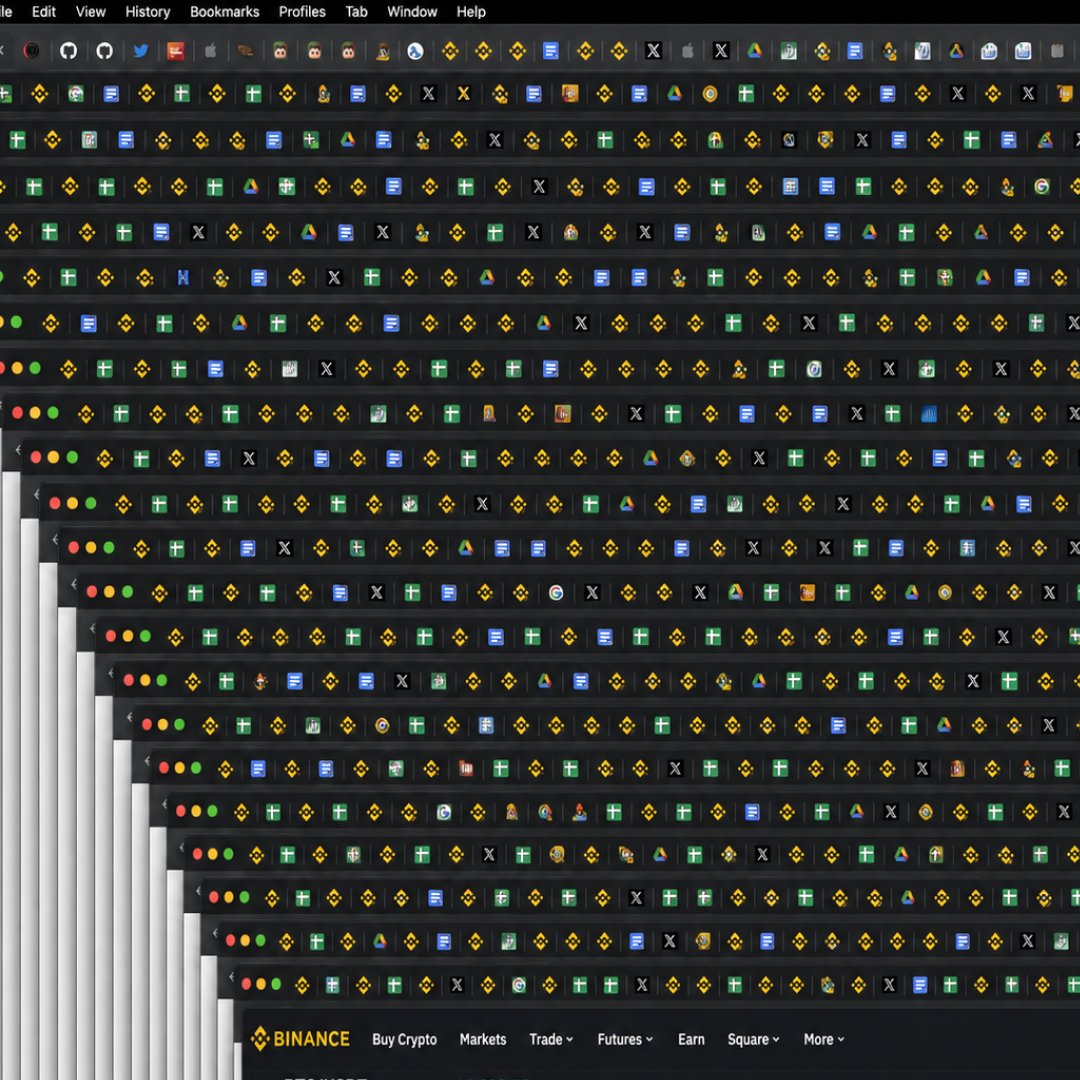Select the blue bar-chart favicon tab
The width and height of the screenshot is (1080, 1080).
pyautogui.click(x=929, y=414)
